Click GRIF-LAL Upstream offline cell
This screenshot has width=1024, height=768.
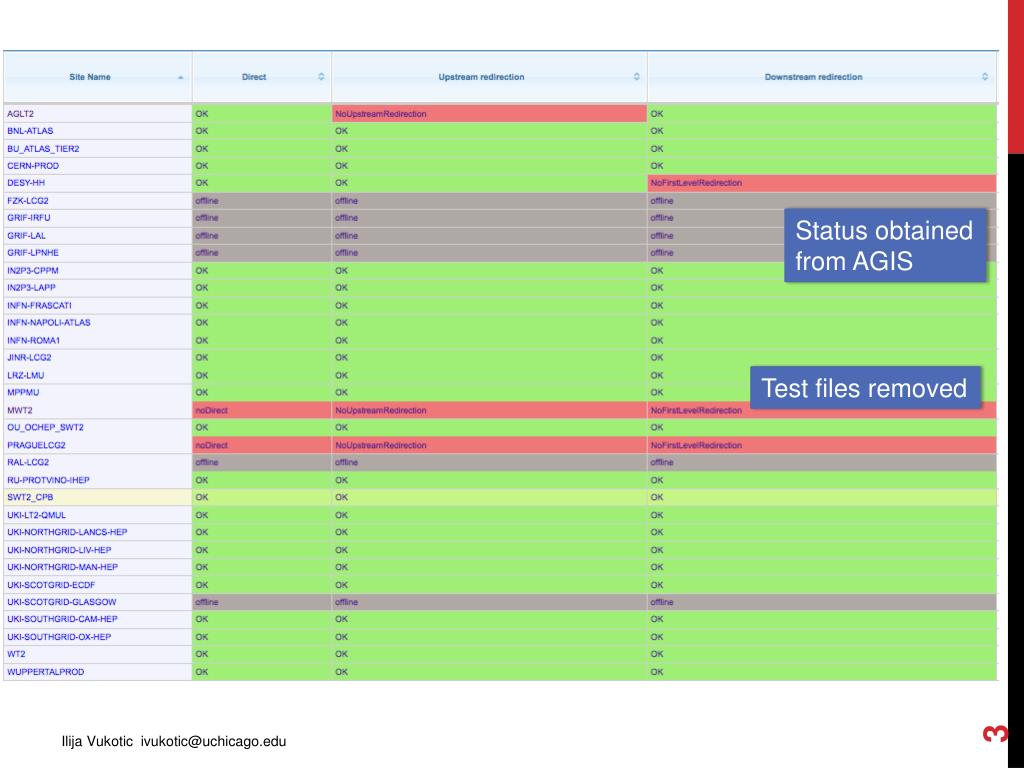pyautogui.click(x=489, y=235)
